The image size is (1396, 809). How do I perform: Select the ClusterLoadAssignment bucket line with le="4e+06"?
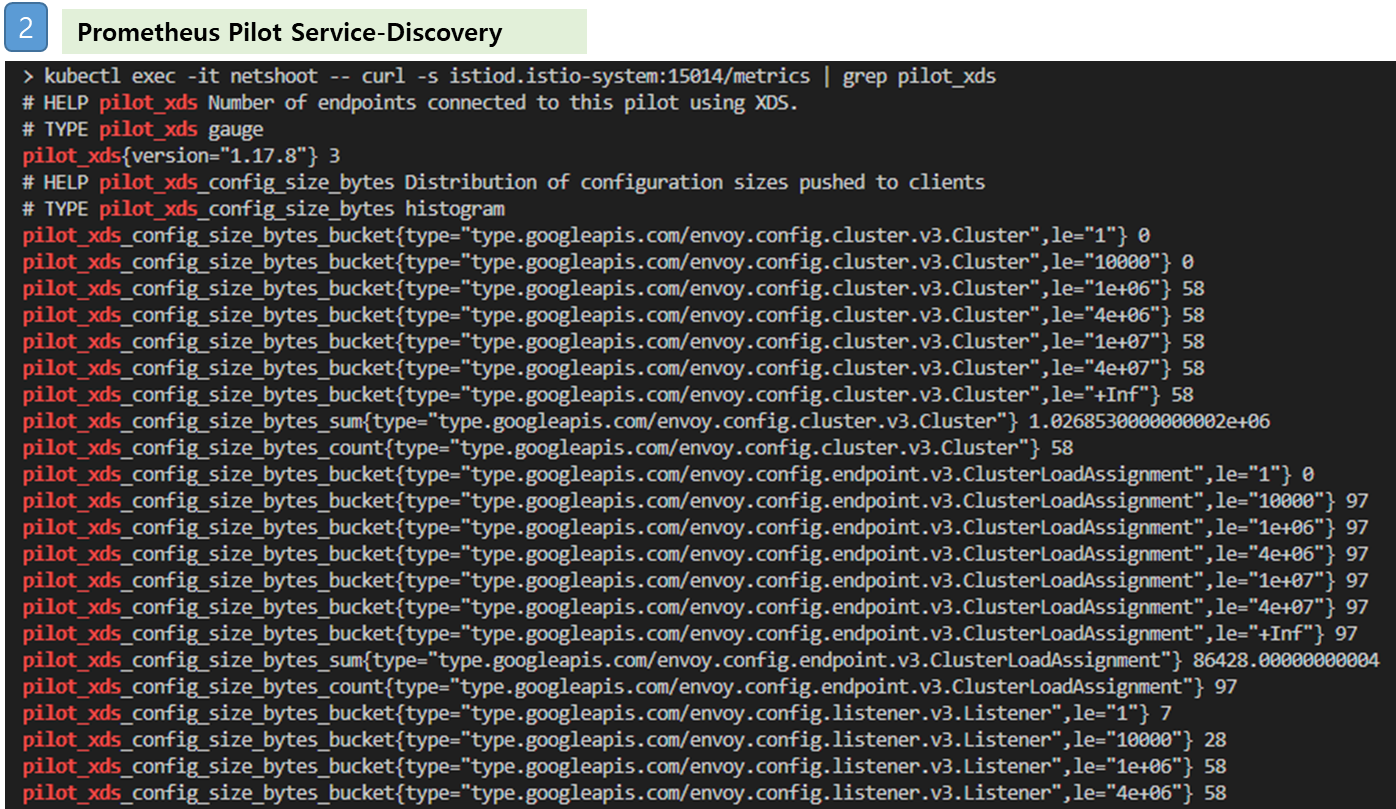point(695,553)
